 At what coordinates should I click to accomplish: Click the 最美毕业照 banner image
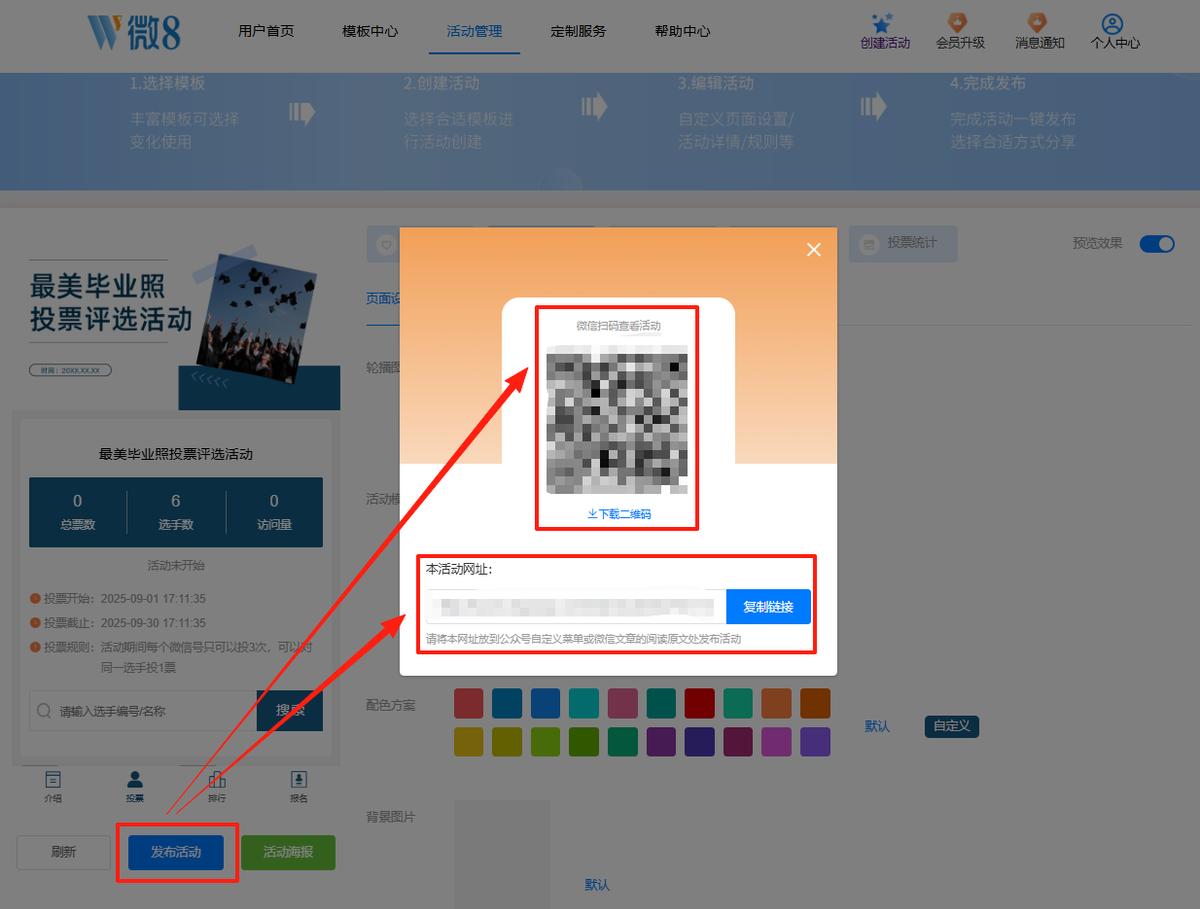176,325
